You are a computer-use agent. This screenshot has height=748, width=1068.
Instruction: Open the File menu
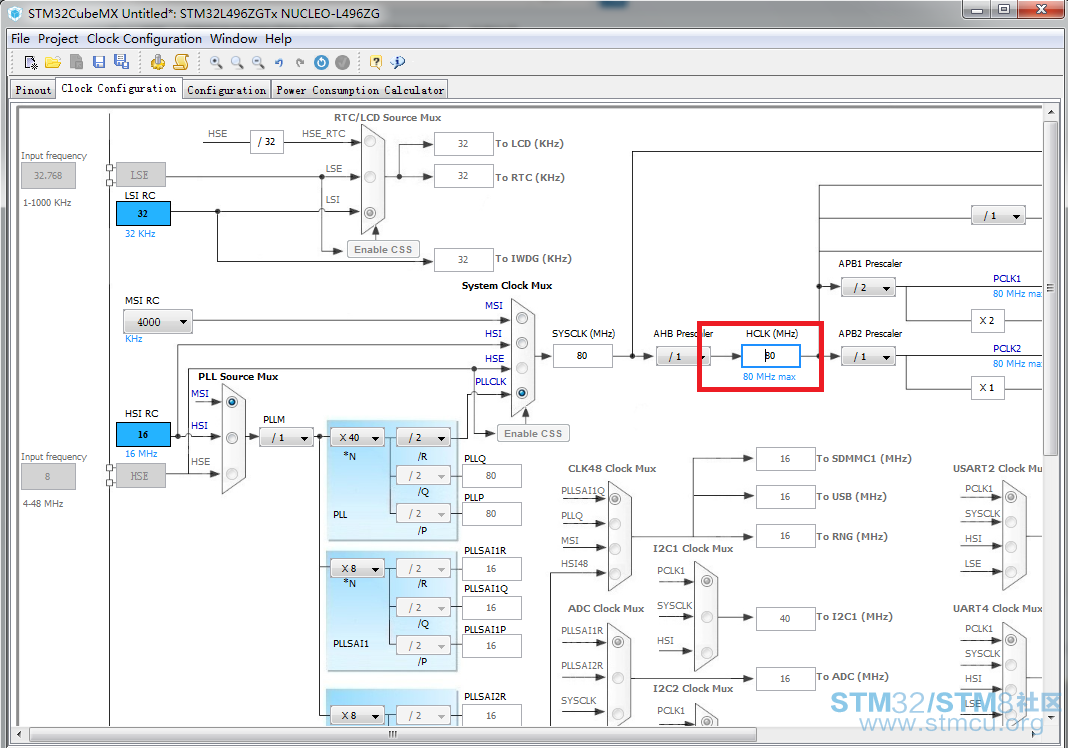20,39
